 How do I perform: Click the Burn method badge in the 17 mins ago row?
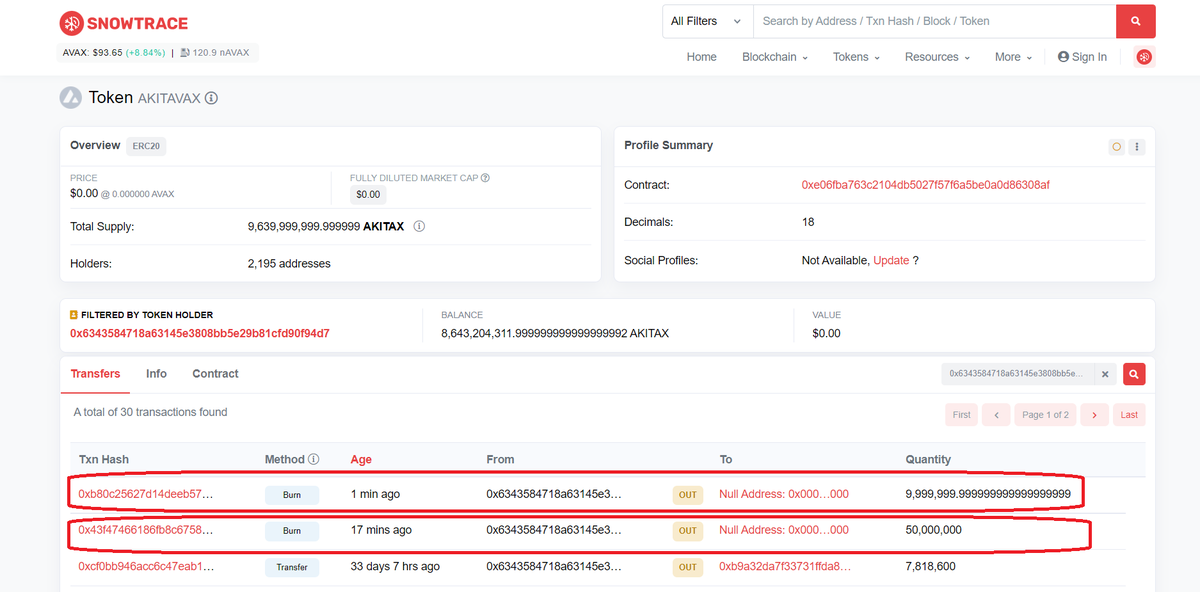tap(292, 531)
